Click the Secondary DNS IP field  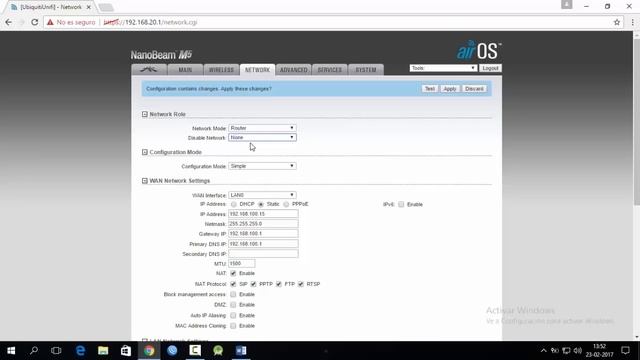pos(263,253)
